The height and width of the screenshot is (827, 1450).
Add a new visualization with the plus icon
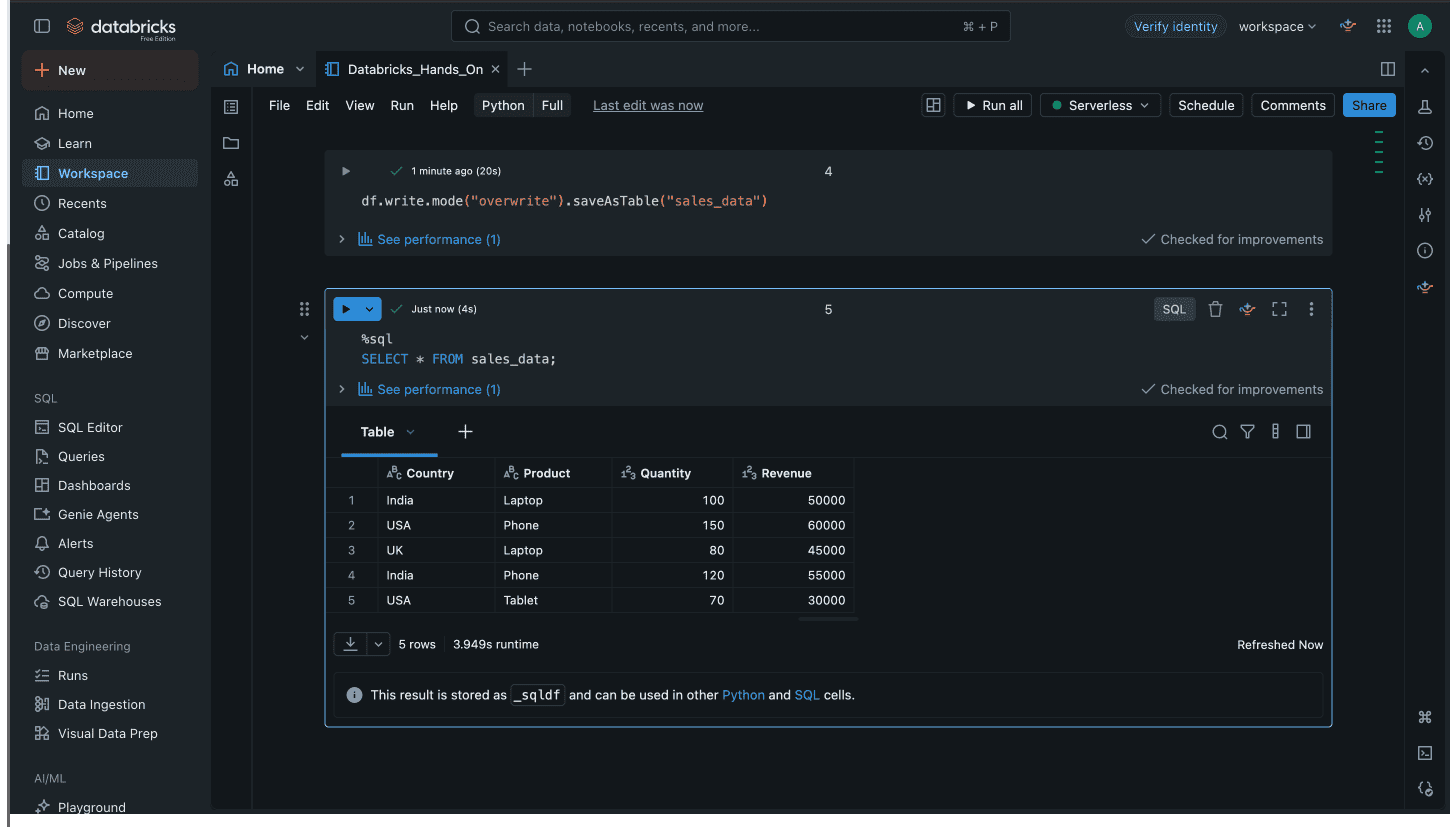[x=465, y=432]
